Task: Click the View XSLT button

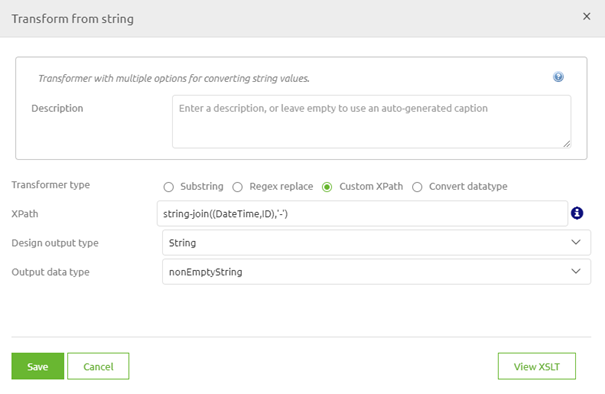Action: coord(537,366)
